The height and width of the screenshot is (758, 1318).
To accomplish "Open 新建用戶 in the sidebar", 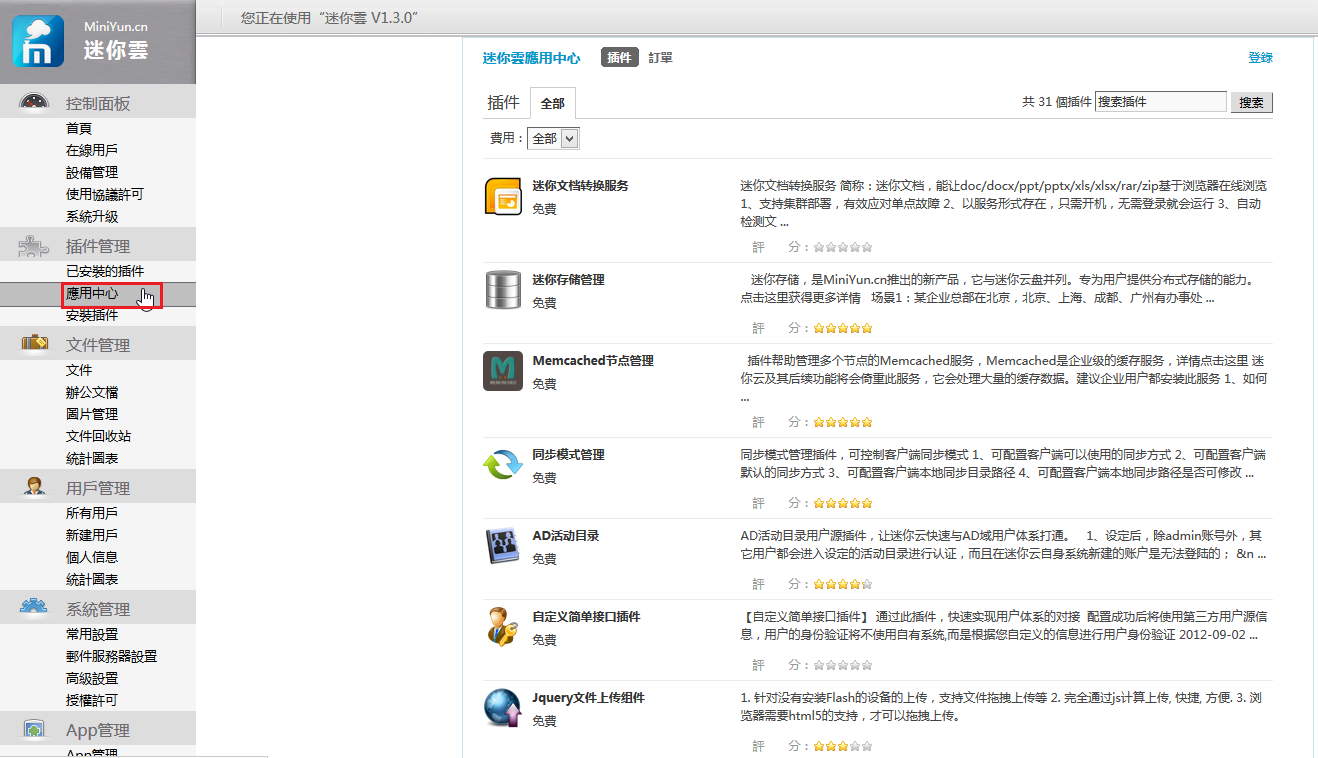I will [x=92, y=535].
